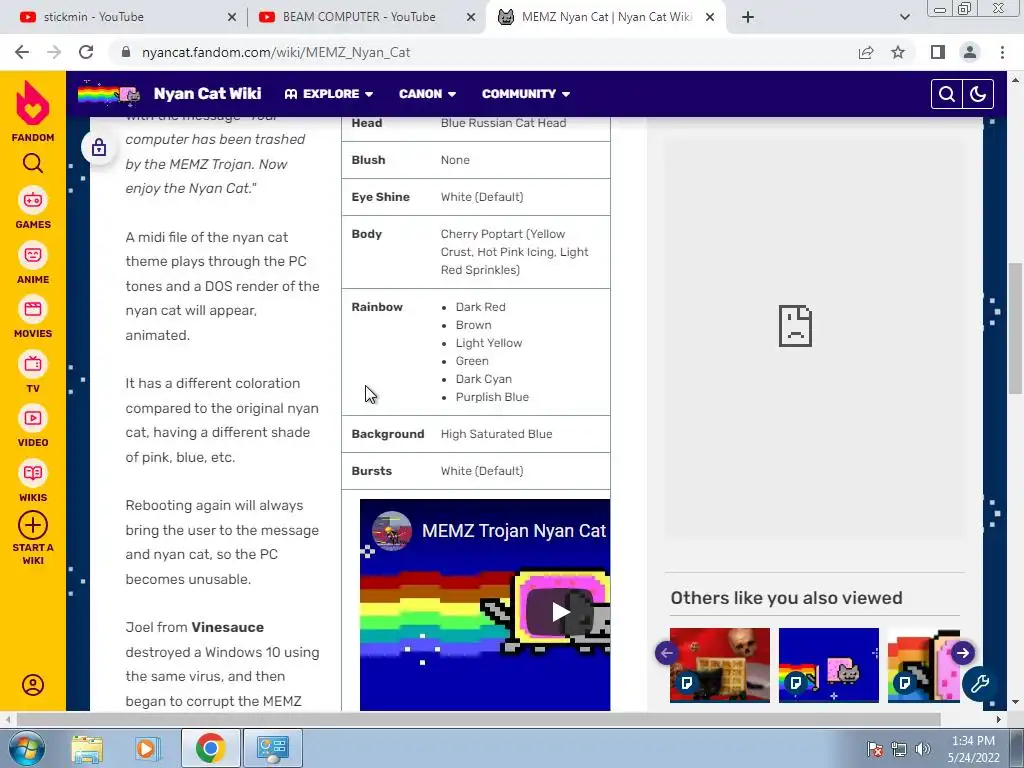Expand the Explore dropdown menu
Viewport: 1024px width, 768px height.
click(x=329, y=94)
